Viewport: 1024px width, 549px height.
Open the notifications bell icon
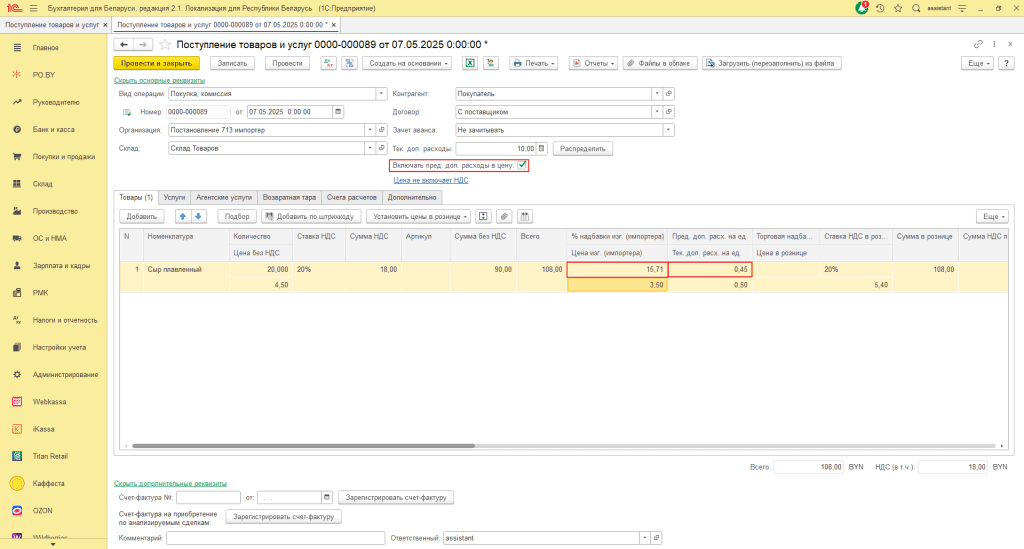pos(862,8)
